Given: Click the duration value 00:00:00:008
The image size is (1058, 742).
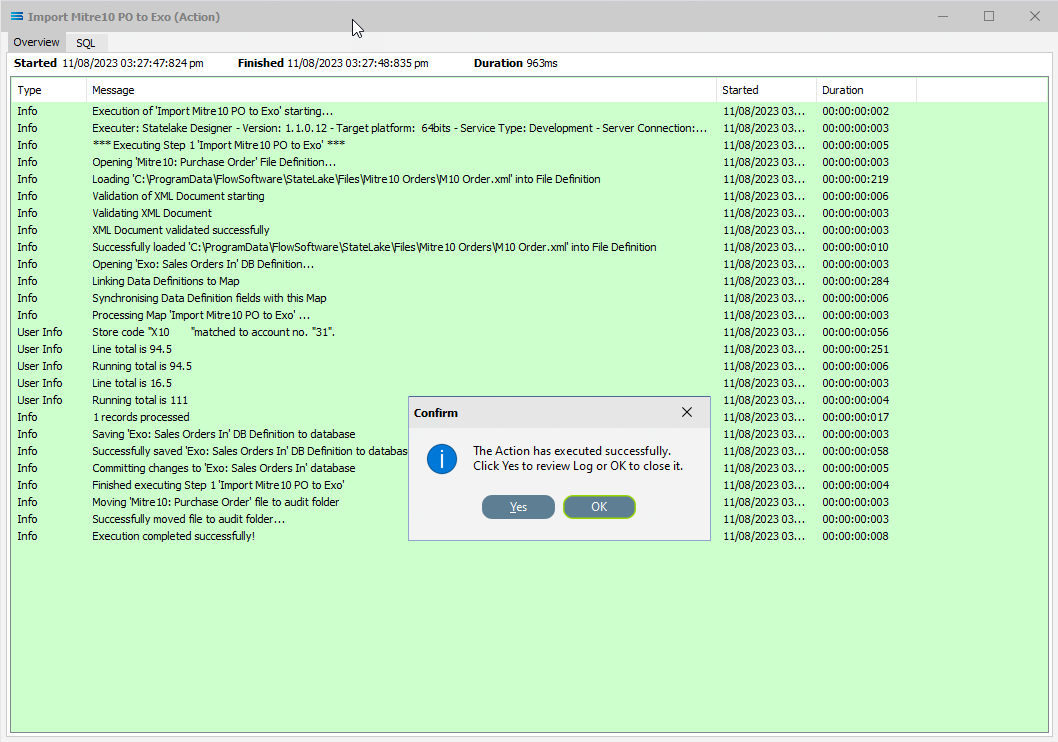Looking at the screenshot, I should coord(856,536).
